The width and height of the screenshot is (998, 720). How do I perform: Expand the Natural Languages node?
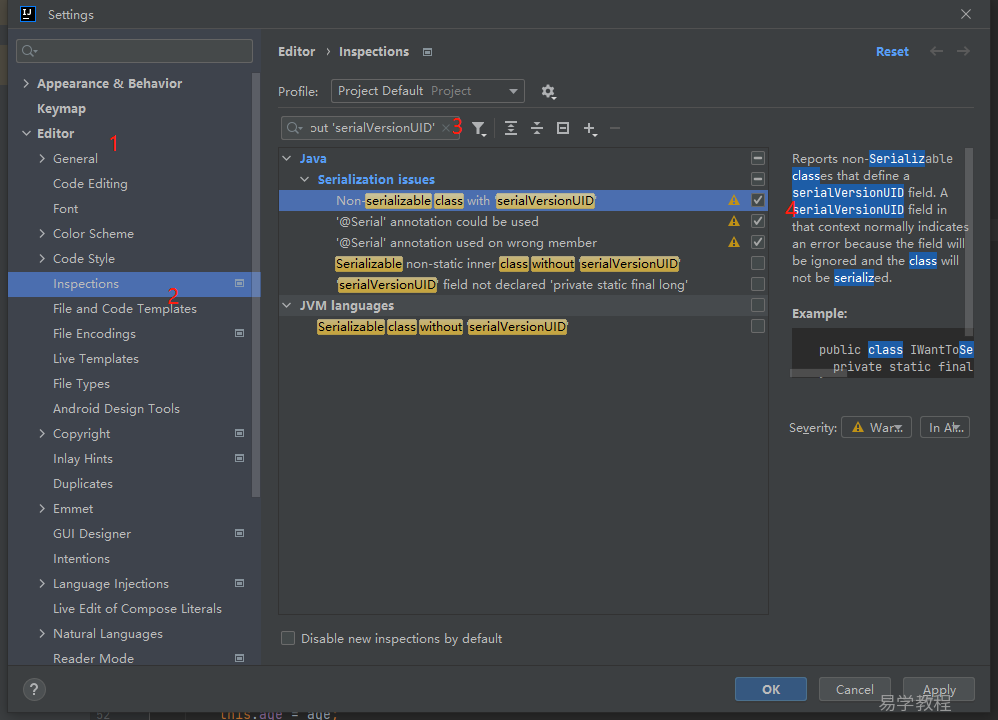(42, 634)
